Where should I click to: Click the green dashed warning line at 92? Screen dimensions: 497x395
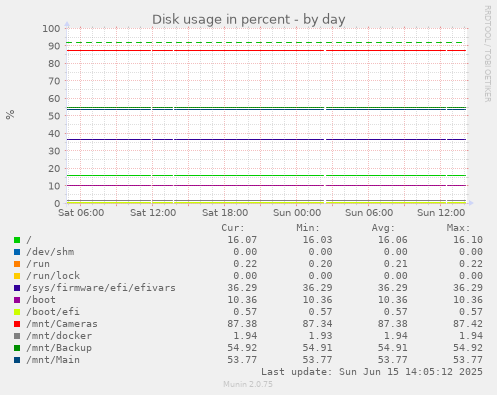(x=266, y=43)
